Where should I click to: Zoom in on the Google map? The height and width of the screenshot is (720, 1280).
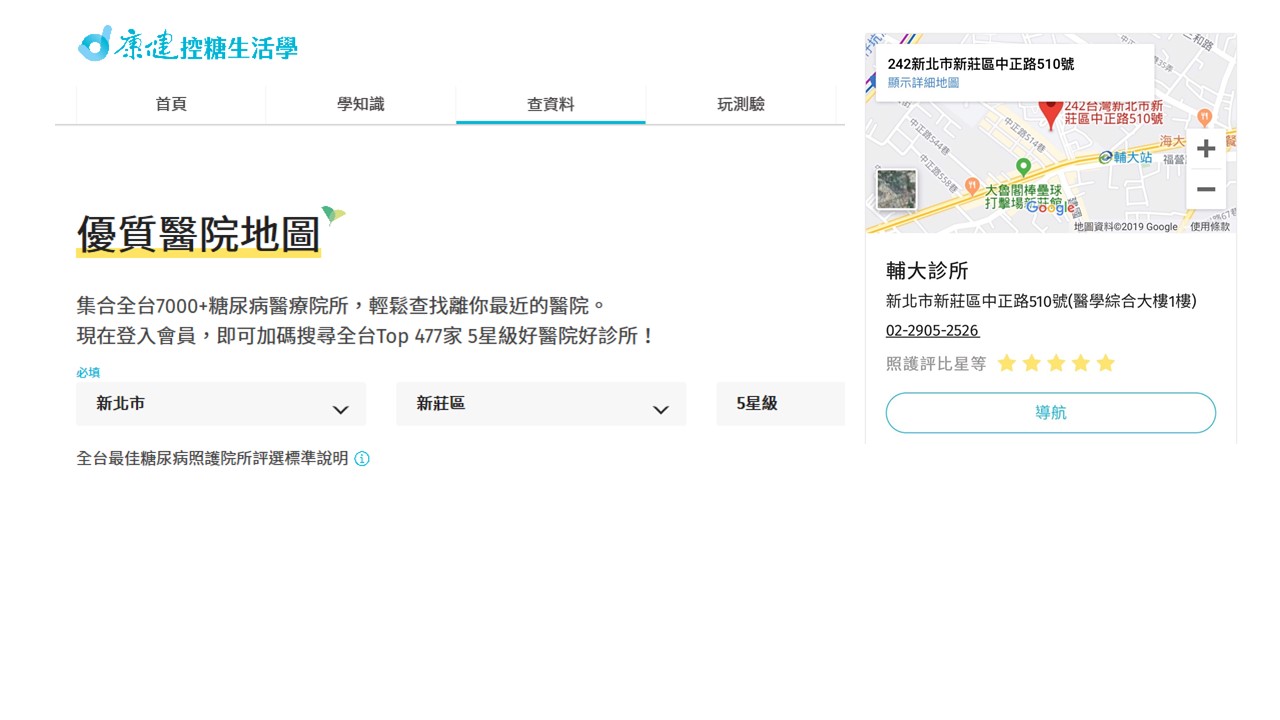click(x=1206, y=149)
